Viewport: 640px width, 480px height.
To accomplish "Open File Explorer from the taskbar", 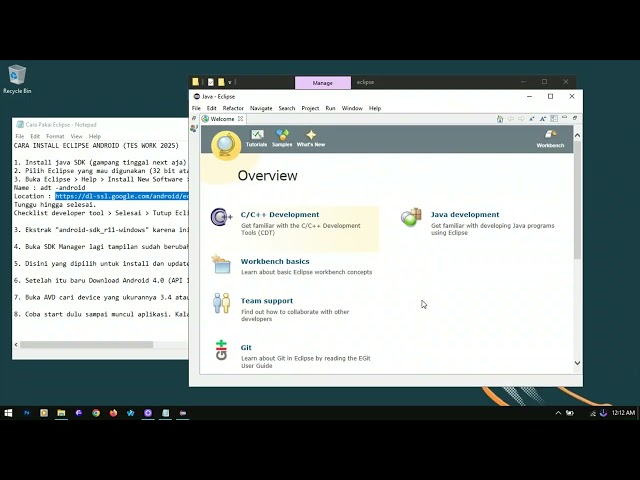I will coord(61,413).
